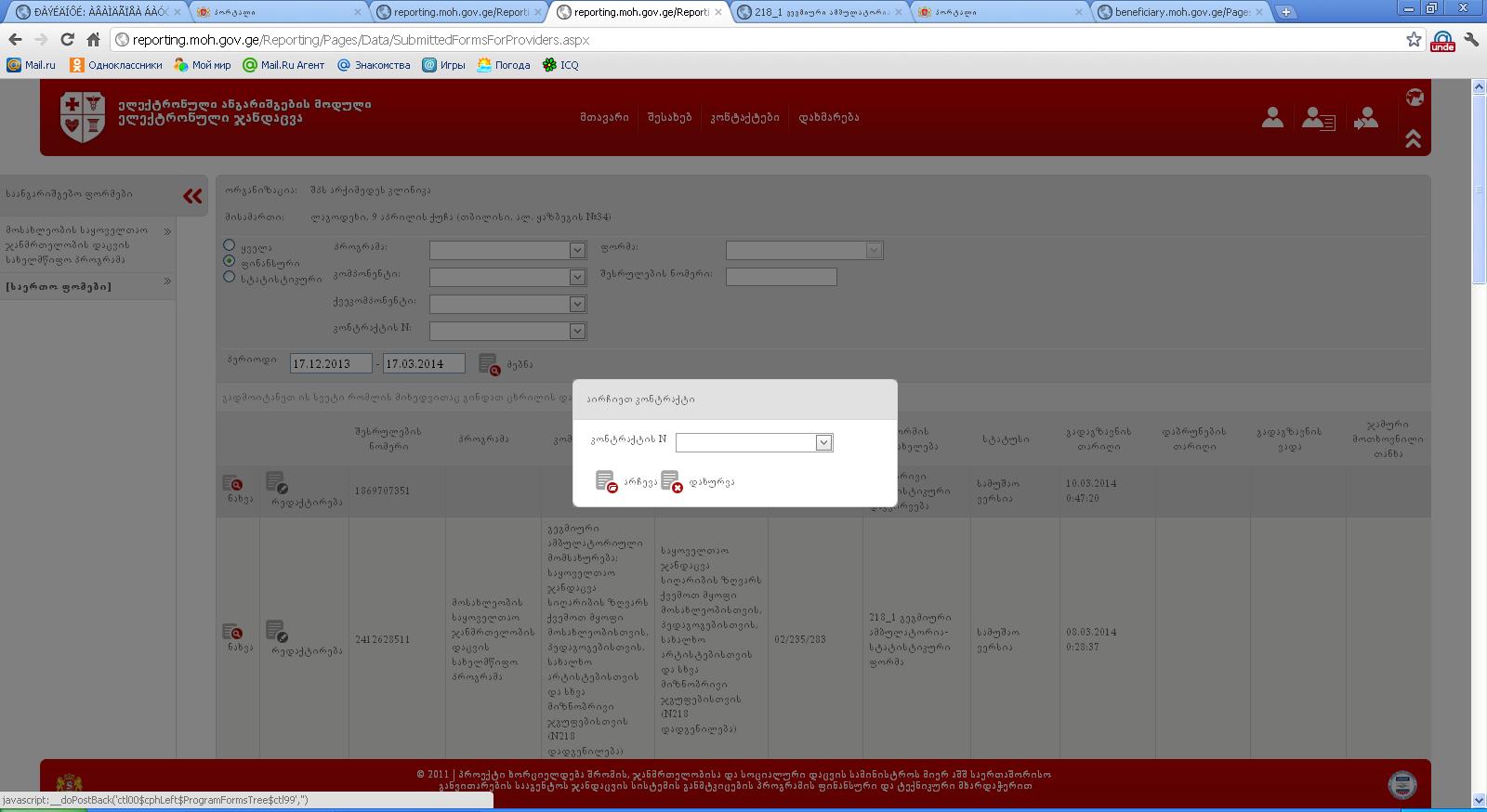Click the period start date field 17.12.2013
The height and width of the screenshot is (812, 1487).
330,364
